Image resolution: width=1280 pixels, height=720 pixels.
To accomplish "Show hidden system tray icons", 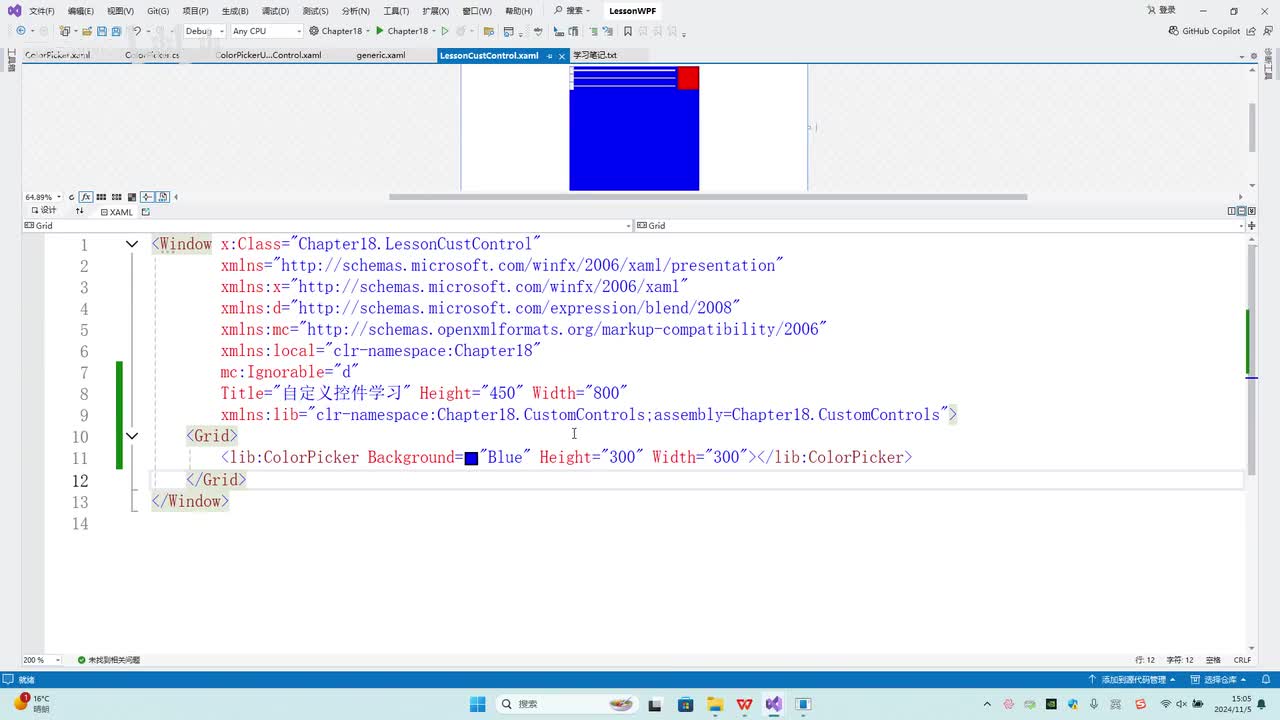I will click(x=988, y=704).
